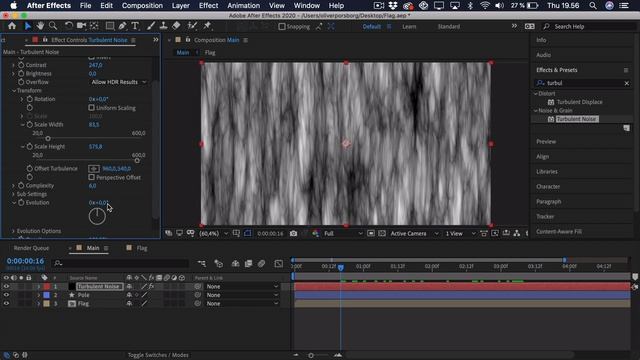Select the Pen tool
640x360 pixels.
(x=122, y=26)
